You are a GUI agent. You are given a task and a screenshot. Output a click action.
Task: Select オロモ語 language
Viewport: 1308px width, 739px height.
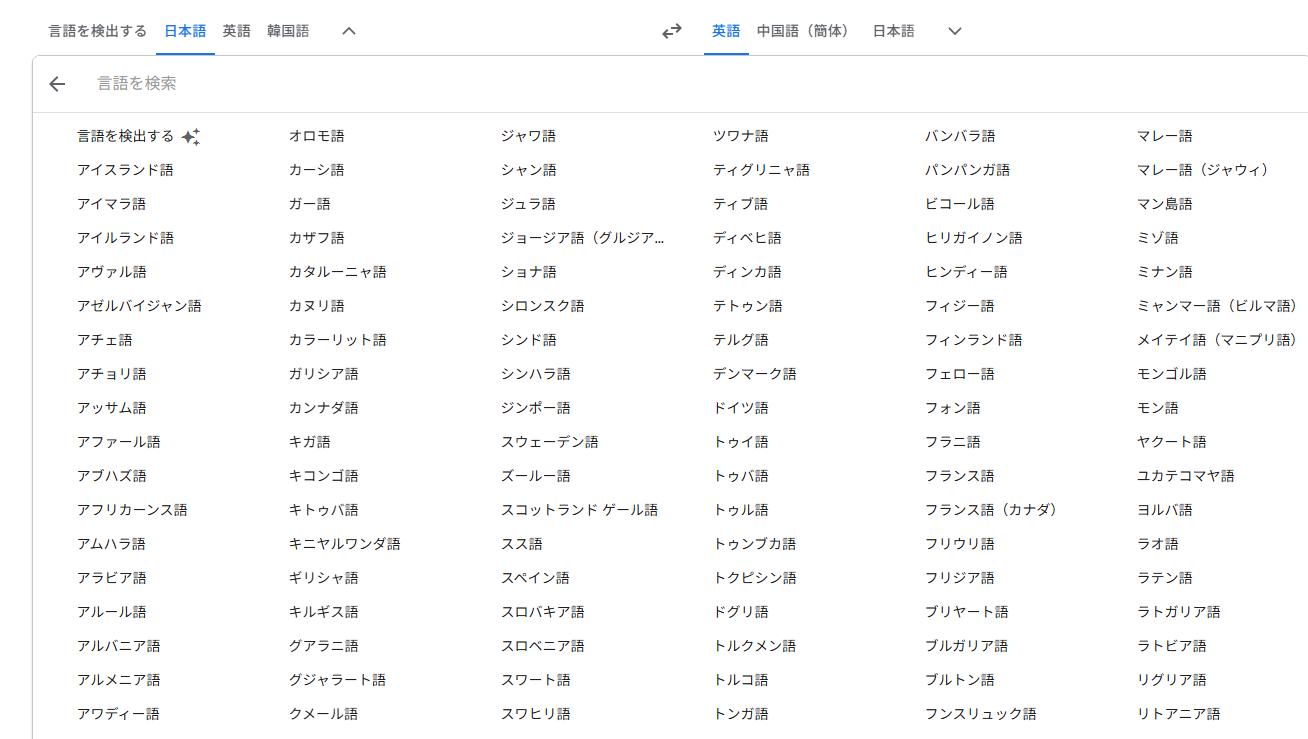pyautogui.click(x=316, y=136)
